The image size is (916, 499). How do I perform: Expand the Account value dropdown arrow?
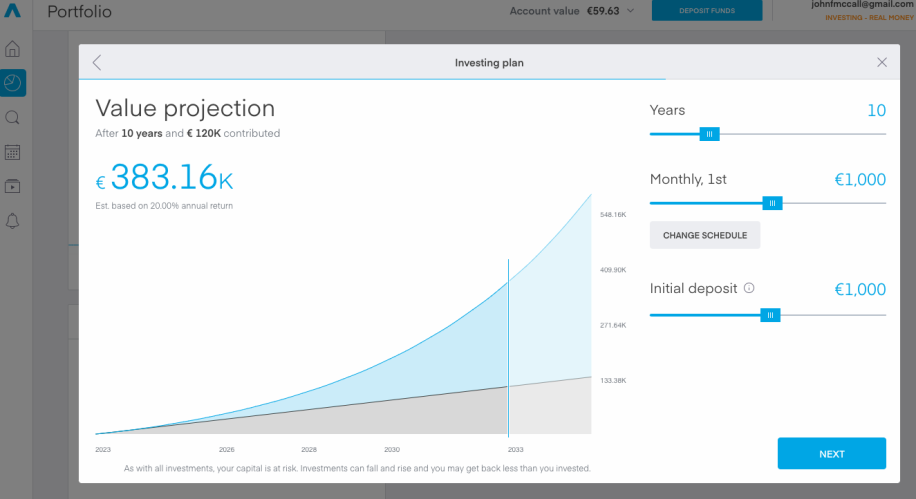[x=630, y=11]
